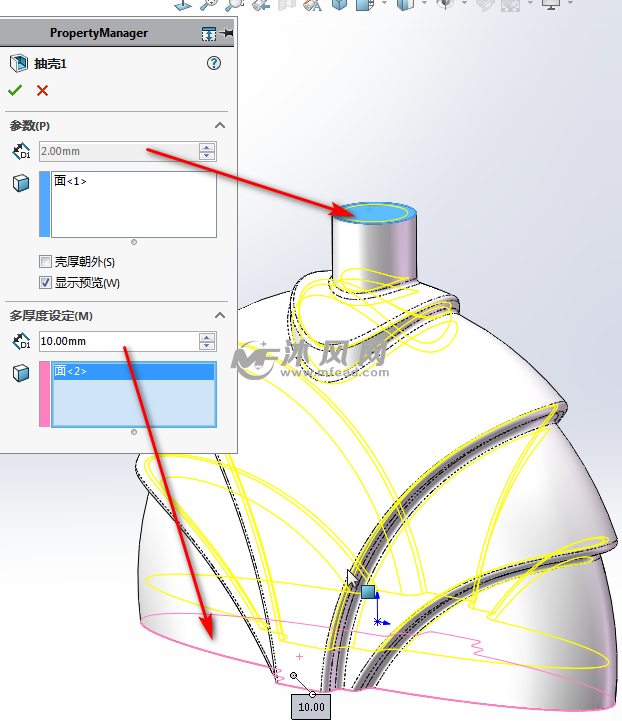
Task: Click the multi-thickness faces cube icon
Action: pos(21,373)
